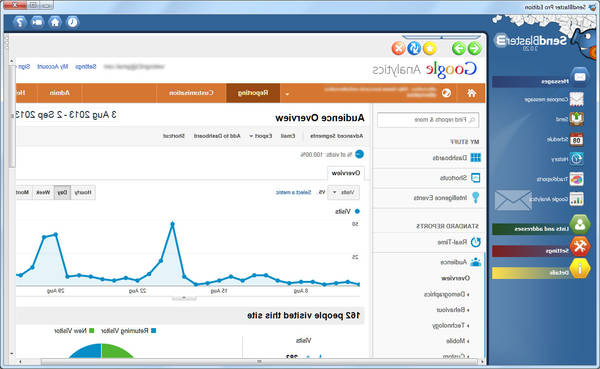Screen dimensions: 600x369
Task: Refresh the page with blue arrows icon
Action: click(x=414, y=49)
